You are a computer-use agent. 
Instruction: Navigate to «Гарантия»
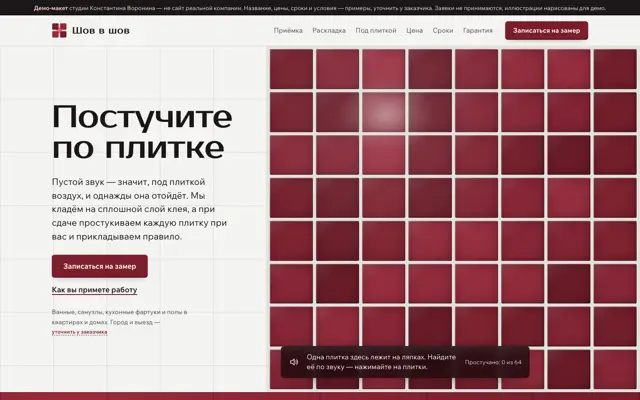(x=478, y=31)
